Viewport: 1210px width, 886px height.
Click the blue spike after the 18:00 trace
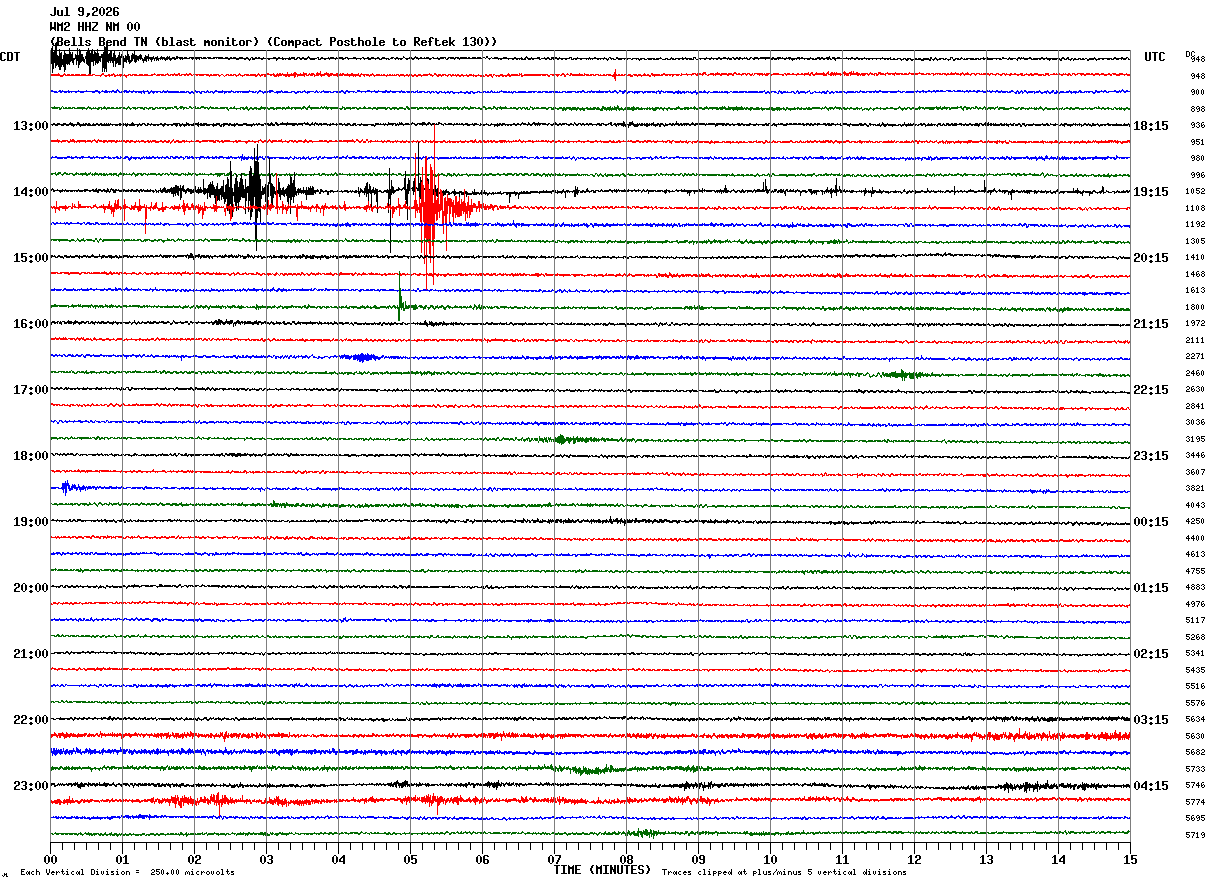click(x=67, y=487)
